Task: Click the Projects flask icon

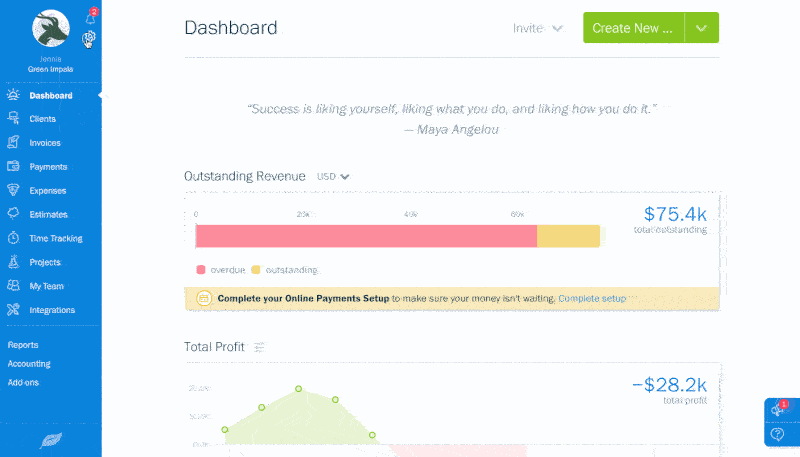Action: [x=13, y=262]
